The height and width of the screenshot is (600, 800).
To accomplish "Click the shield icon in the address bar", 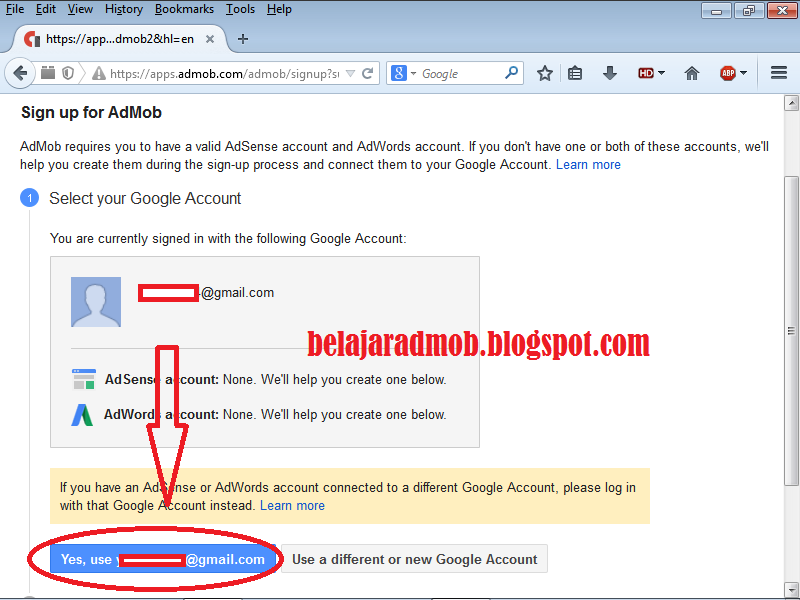I will coord(68,73).
